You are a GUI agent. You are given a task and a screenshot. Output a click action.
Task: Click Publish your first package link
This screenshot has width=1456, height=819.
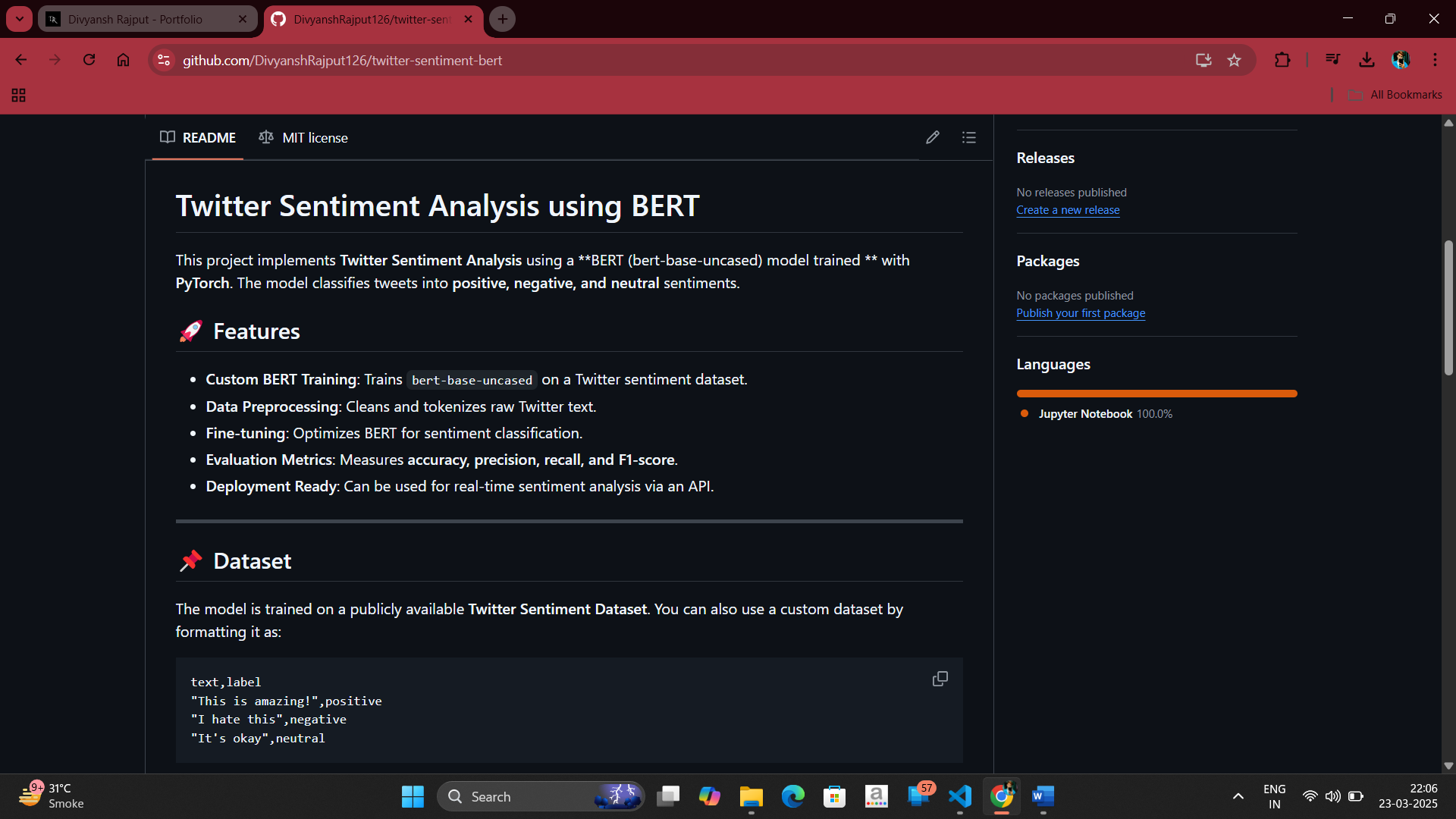(1081, 313)
